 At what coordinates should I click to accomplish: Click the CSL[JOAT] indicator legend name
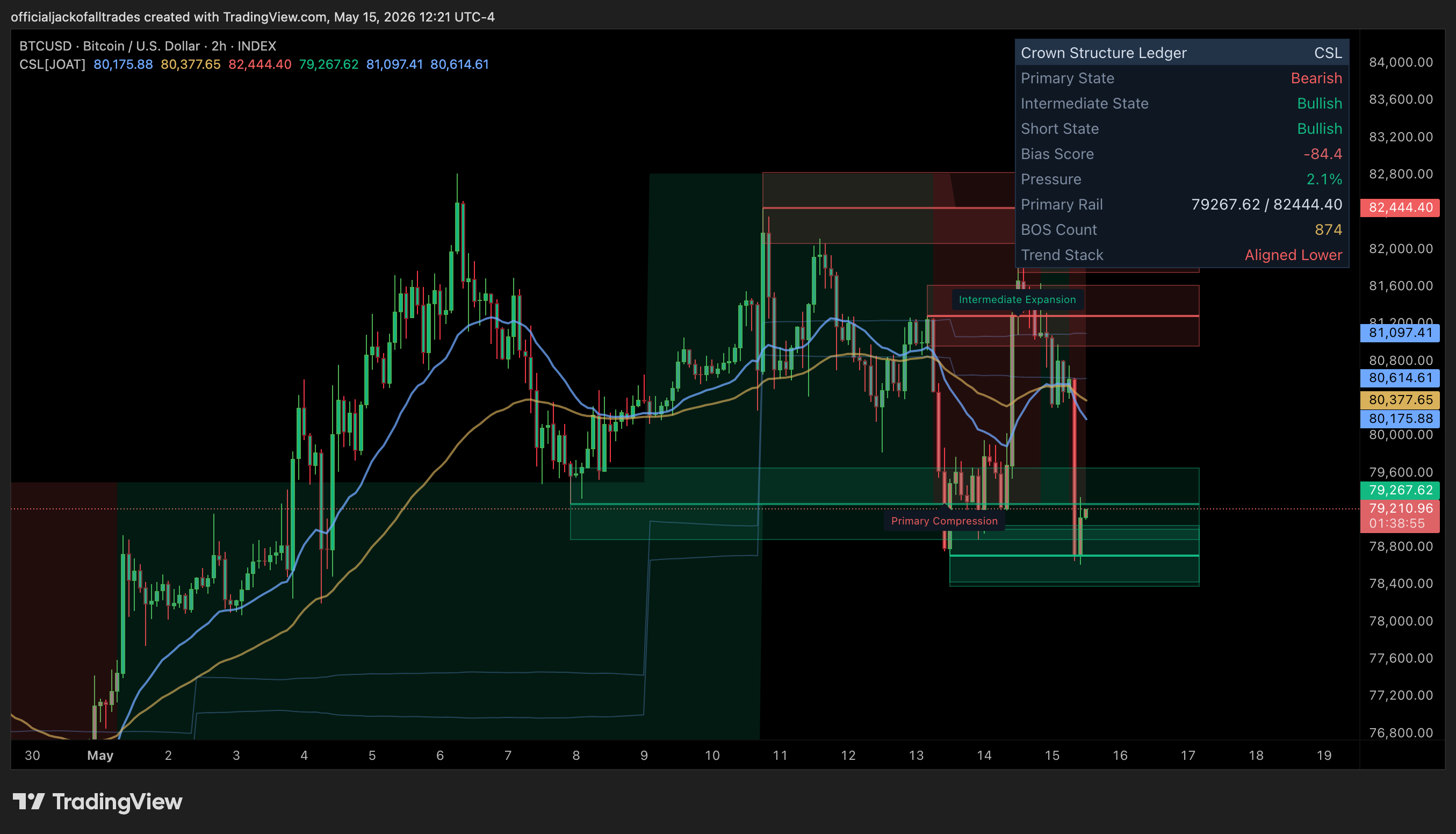52,64
